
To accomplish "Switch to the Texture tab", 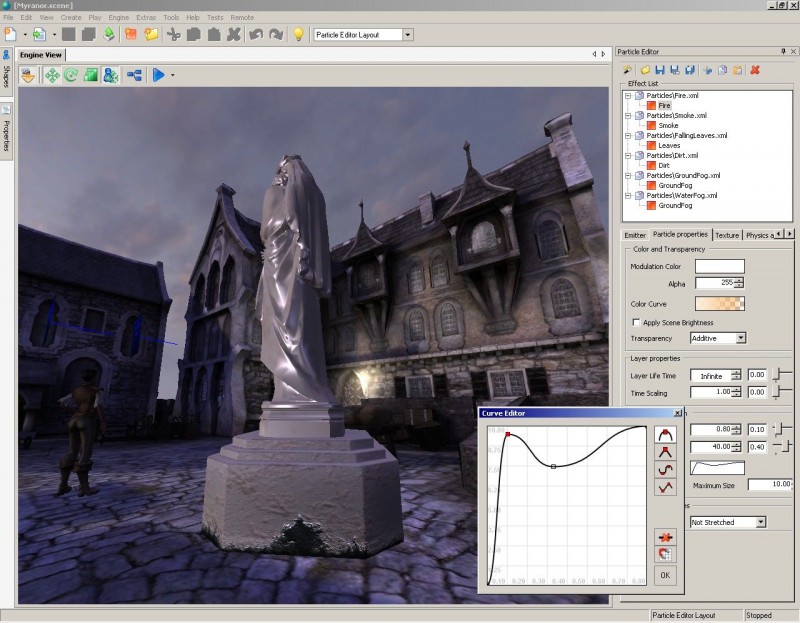I will (x=727, y=235).
